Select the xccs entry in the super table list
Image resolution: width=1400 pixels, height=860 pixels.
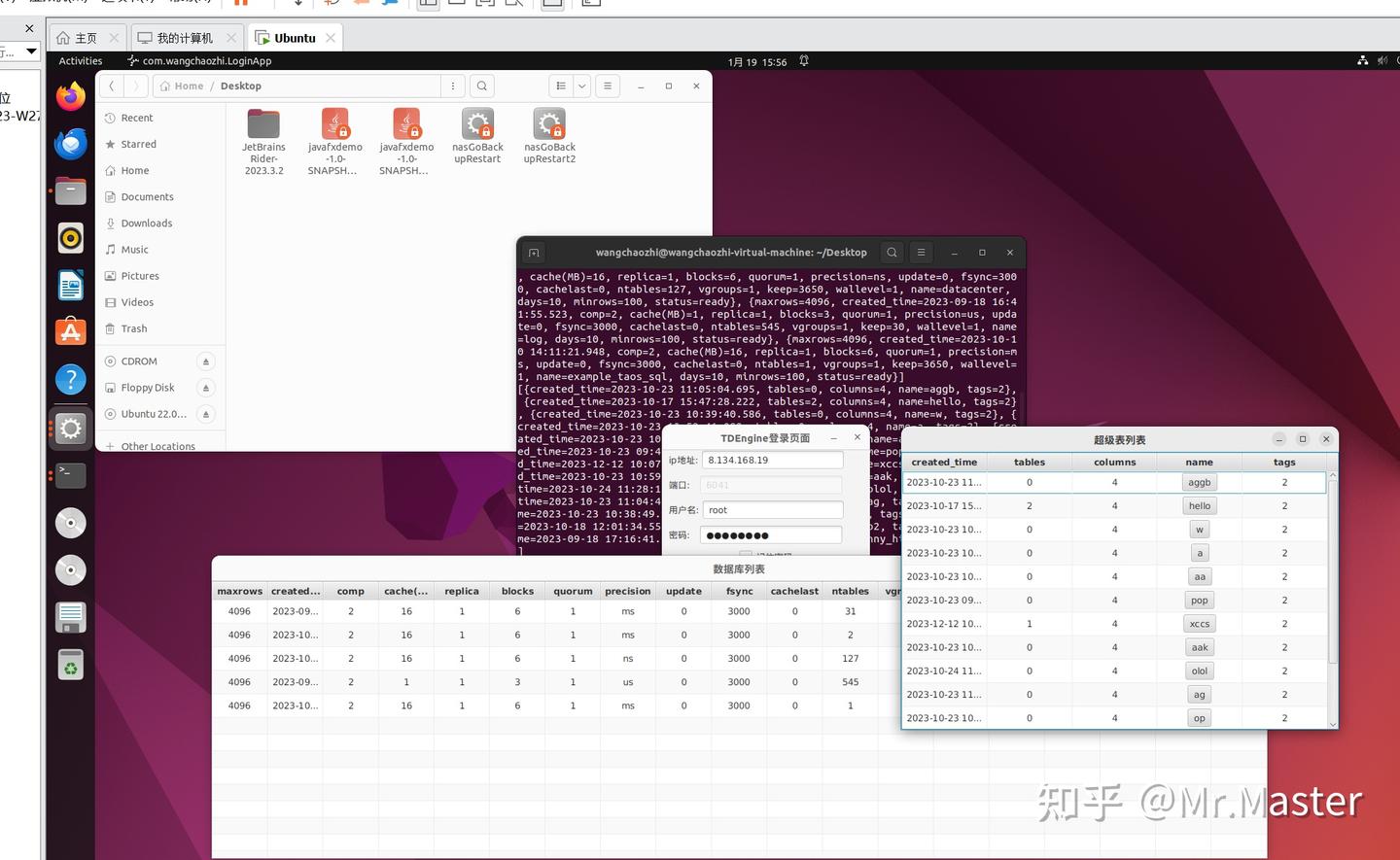tap(1199, 623)
